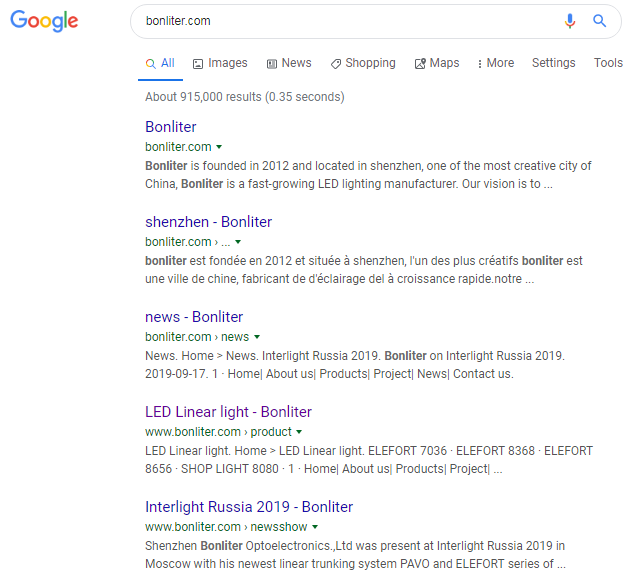Expand the arrow next to bonliter.com URL

[x=219, y=147]
